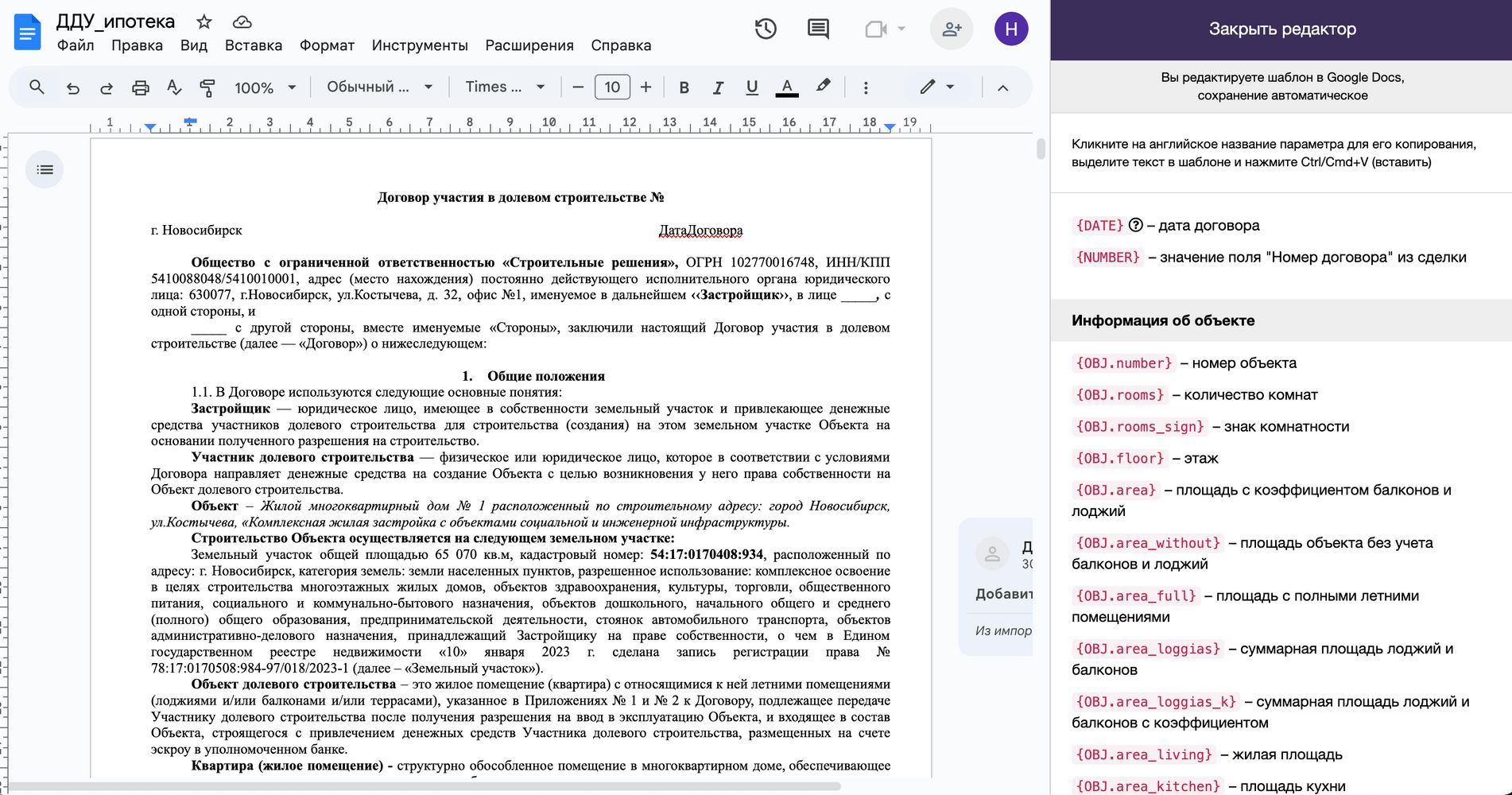The width and height of the screenshot is (1512, 795).
Task: Open the zoom 100% dropdown
Action: point(265,87)
